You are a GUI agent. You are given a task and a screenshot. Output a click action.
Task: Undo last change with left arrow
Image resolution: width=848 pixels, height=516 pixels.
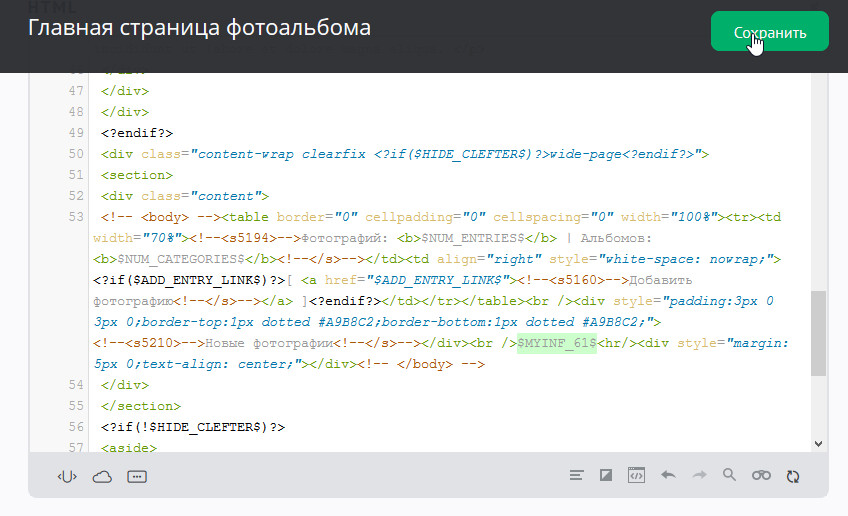[668, 476]
